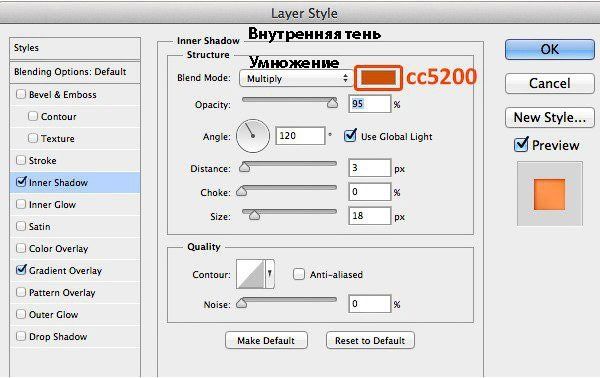The height and width of the screenshot is (378, 600).
Task: Click the Choke percentage field
Action: pyautogui.click(x=370, y=192)
